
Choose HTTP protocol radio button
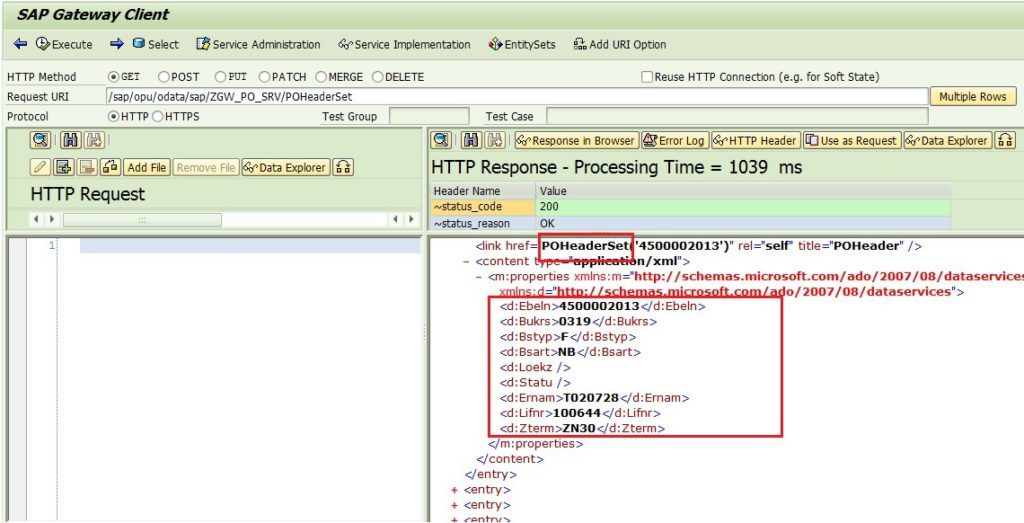(114, 117)
